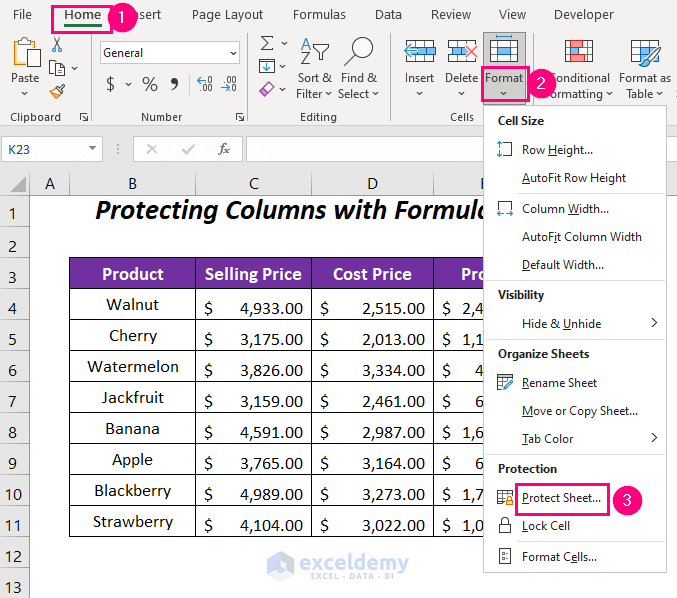
Task: Apply Comma Style format
Action: (x=174, y=84)
